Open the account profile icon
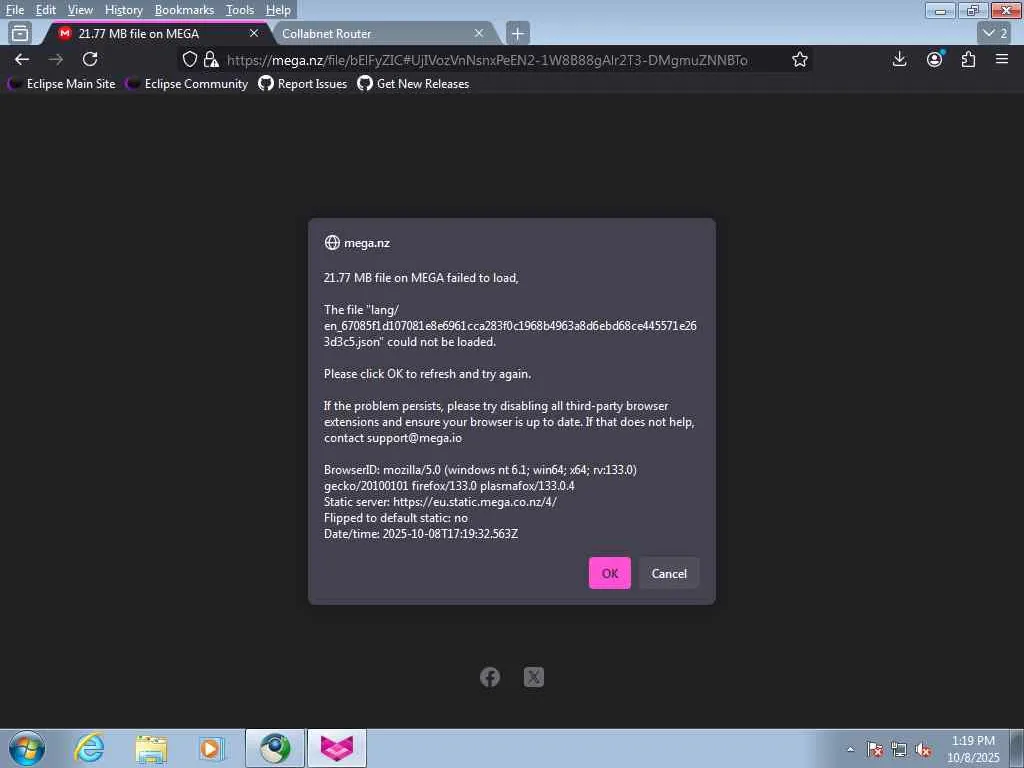Viewport: 1024px width, 768px height. tap(935, 59)
